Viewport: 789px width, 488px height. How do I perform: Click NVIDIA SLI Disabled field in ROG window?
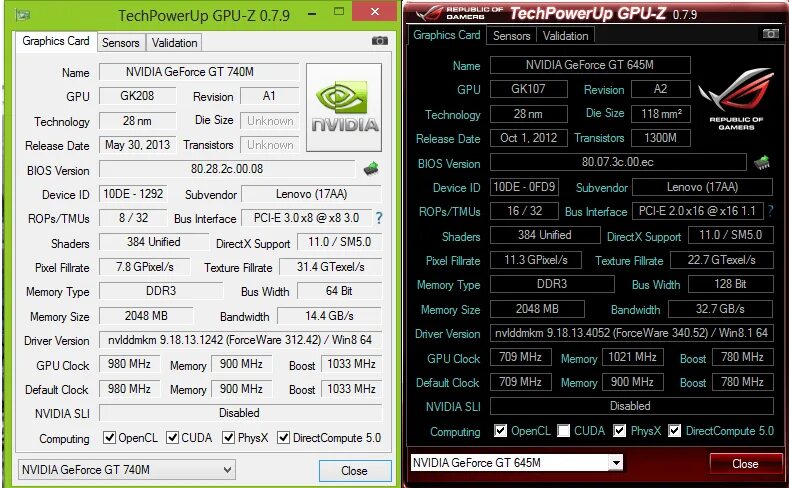632,406
